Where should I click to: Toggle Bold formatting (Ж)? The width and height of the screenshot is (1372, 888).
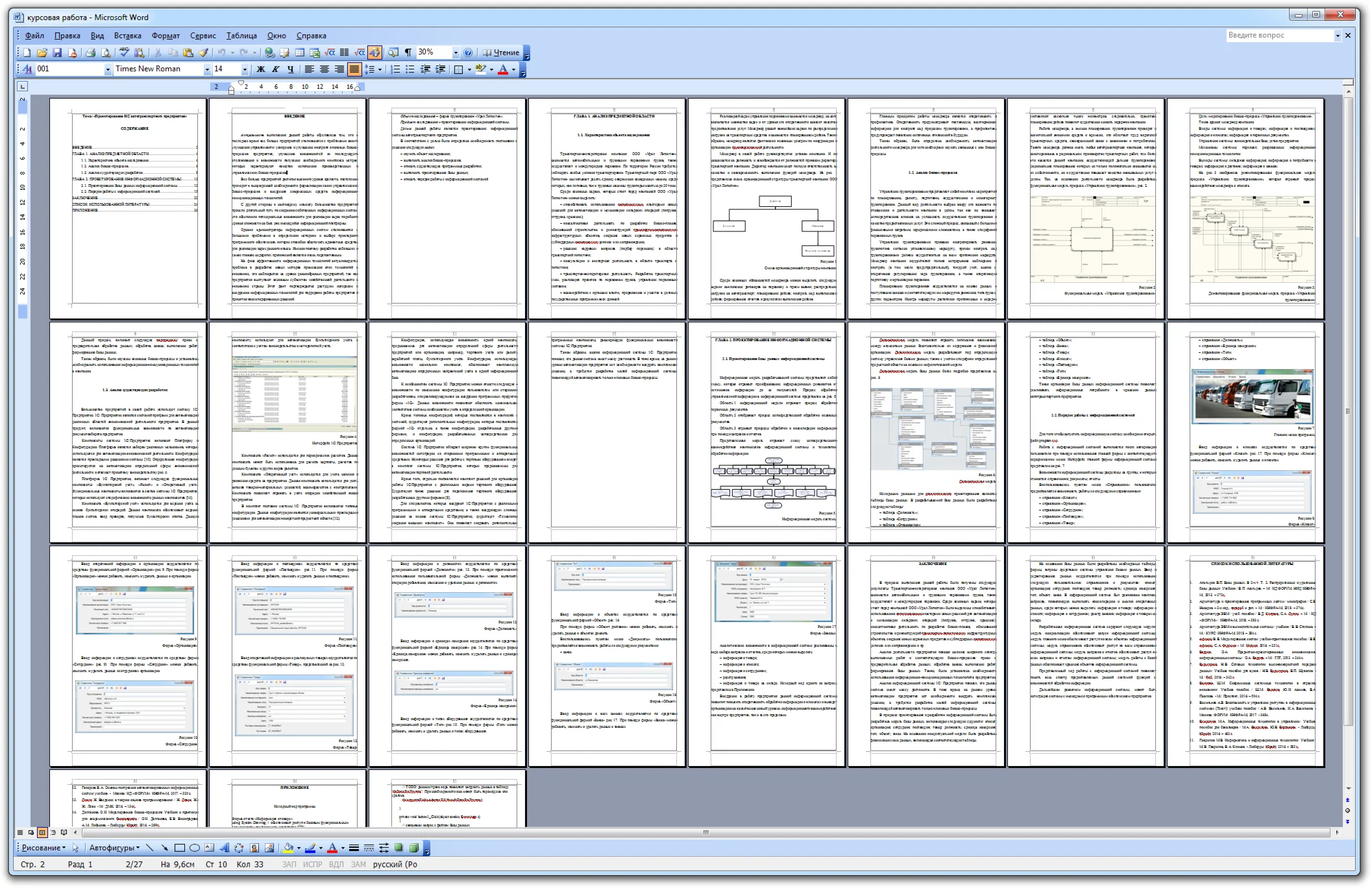tap(260, 69)
